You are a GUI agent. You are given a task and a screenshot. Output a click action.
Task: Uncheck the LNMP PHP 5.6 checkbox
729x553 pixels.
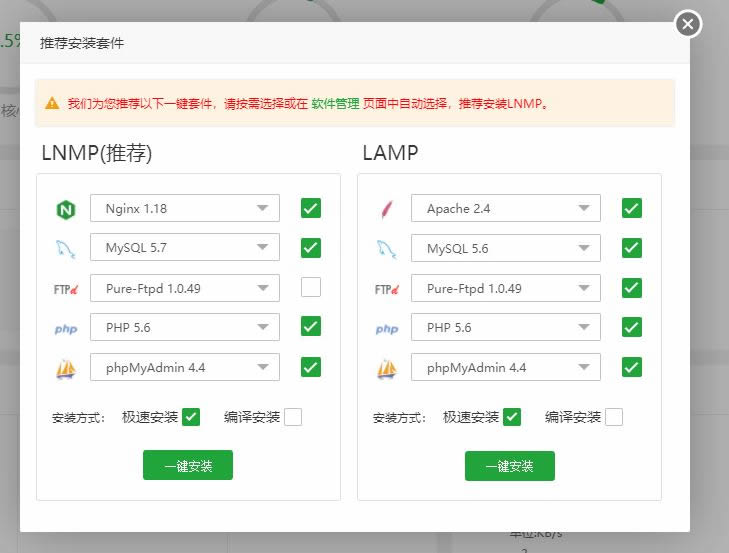coord(311,326)
